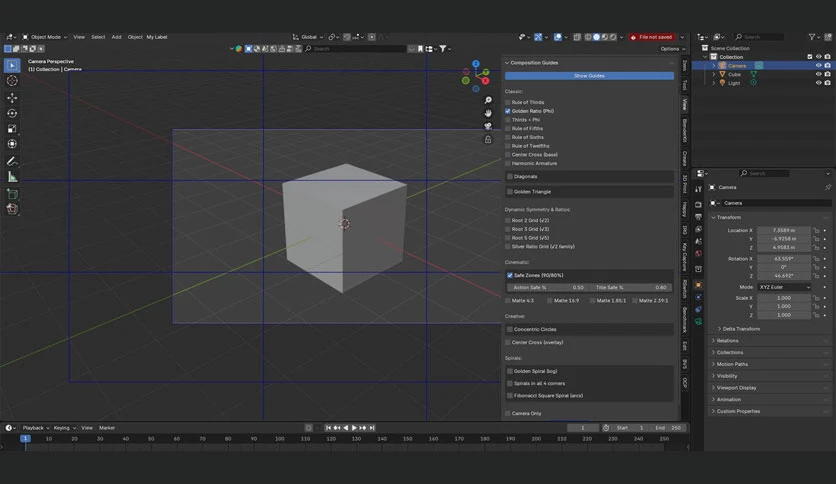Image resolution: width=836 pixels, height=484 pixels.
Task: Lock the Location X value
Action: (x=816, y=230)
